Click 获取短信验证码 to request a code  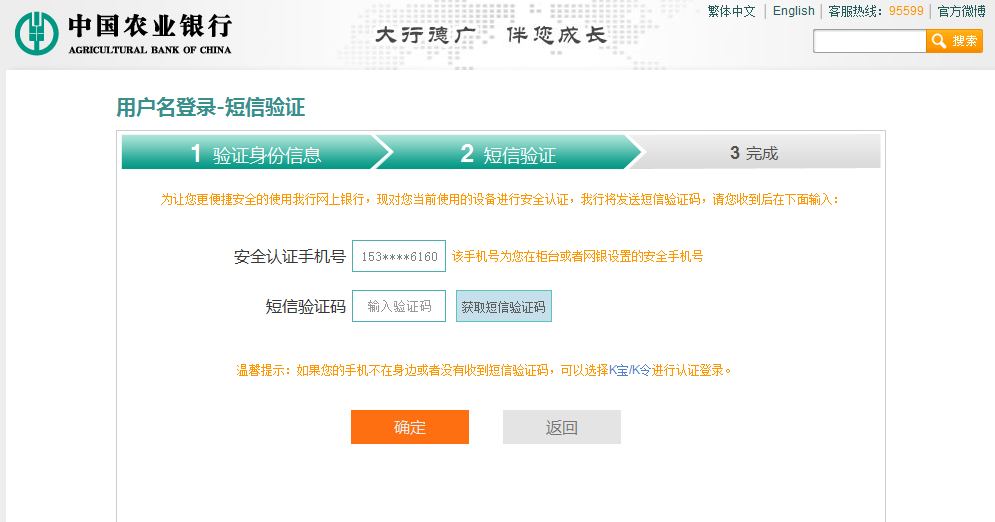click(503, 307)
